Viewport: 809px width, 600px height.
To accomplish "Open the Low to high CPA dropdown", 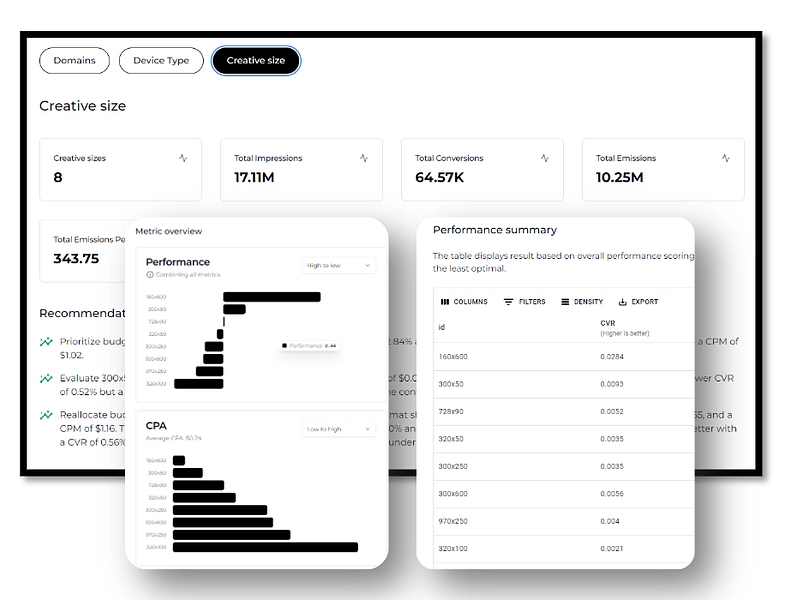I will pos(338,429).
